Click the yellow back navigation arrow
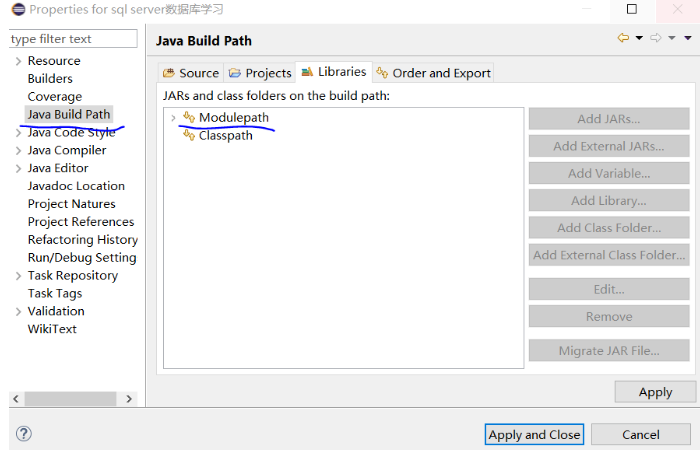 point(623,38)
